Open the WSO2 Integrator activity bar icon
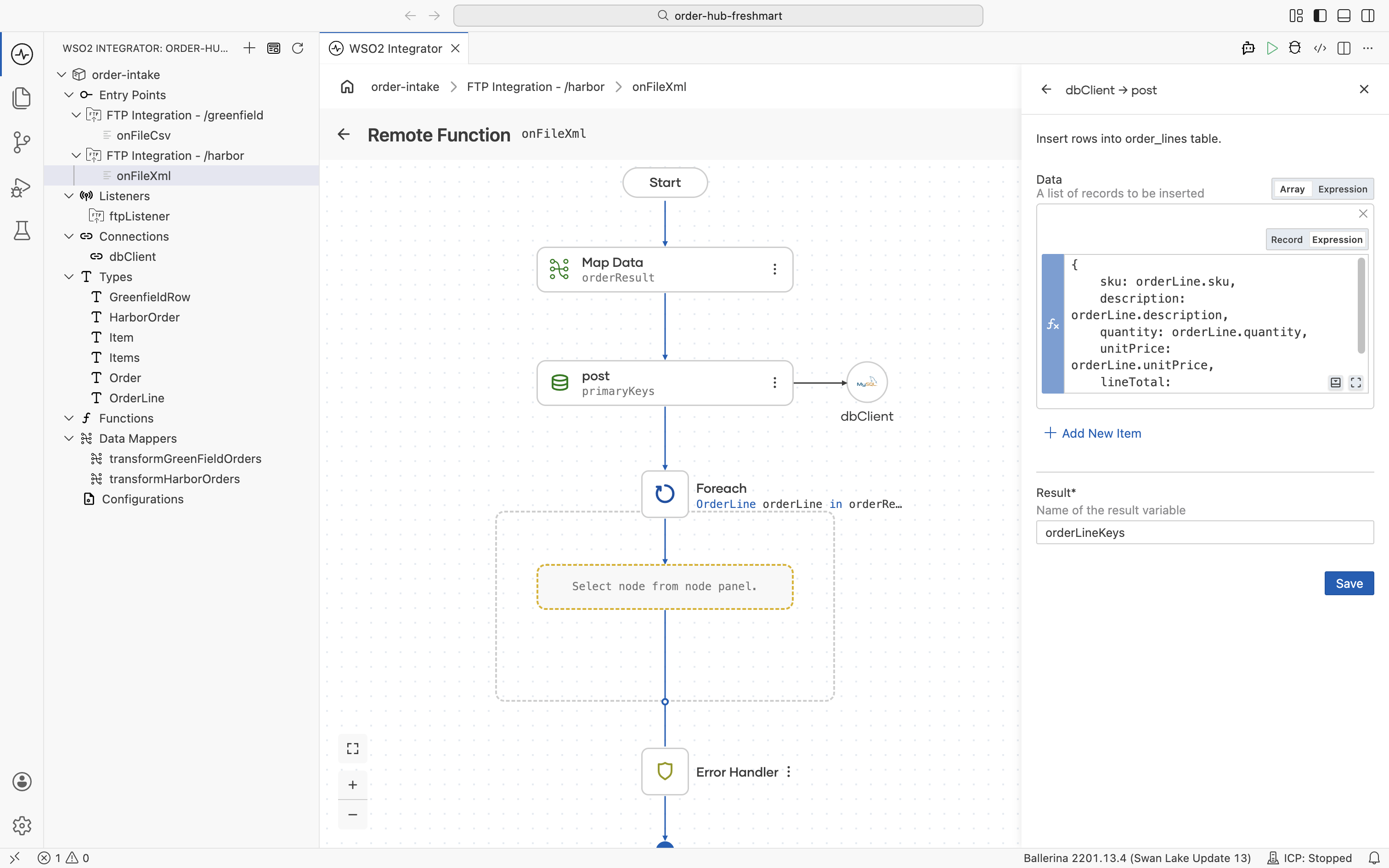Image resolution: width=1389 pixels, height=868 pixels. 22,55
